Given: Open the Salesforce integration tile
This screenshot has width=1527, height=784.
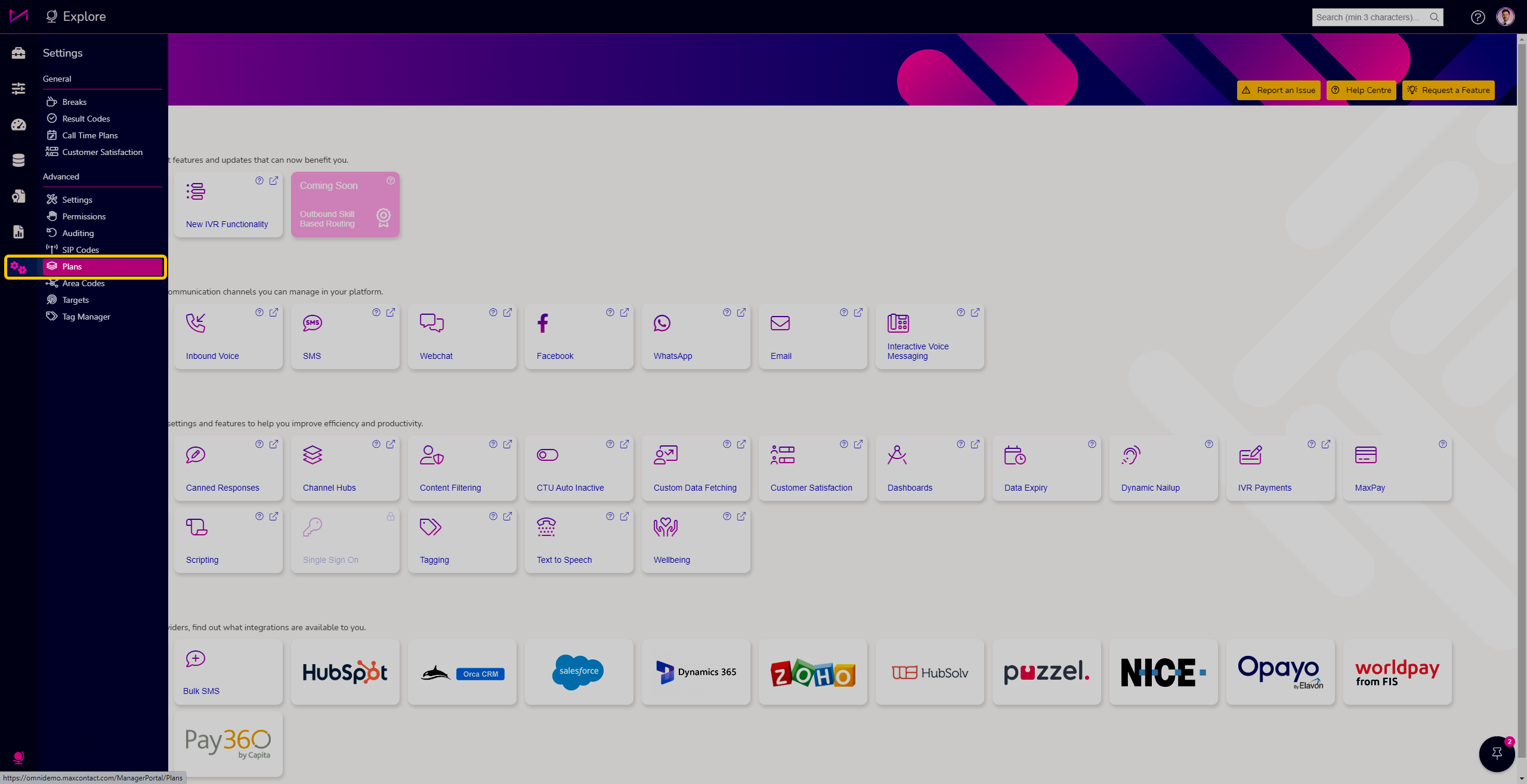Looking at the screenshot, I should (579, 672).
